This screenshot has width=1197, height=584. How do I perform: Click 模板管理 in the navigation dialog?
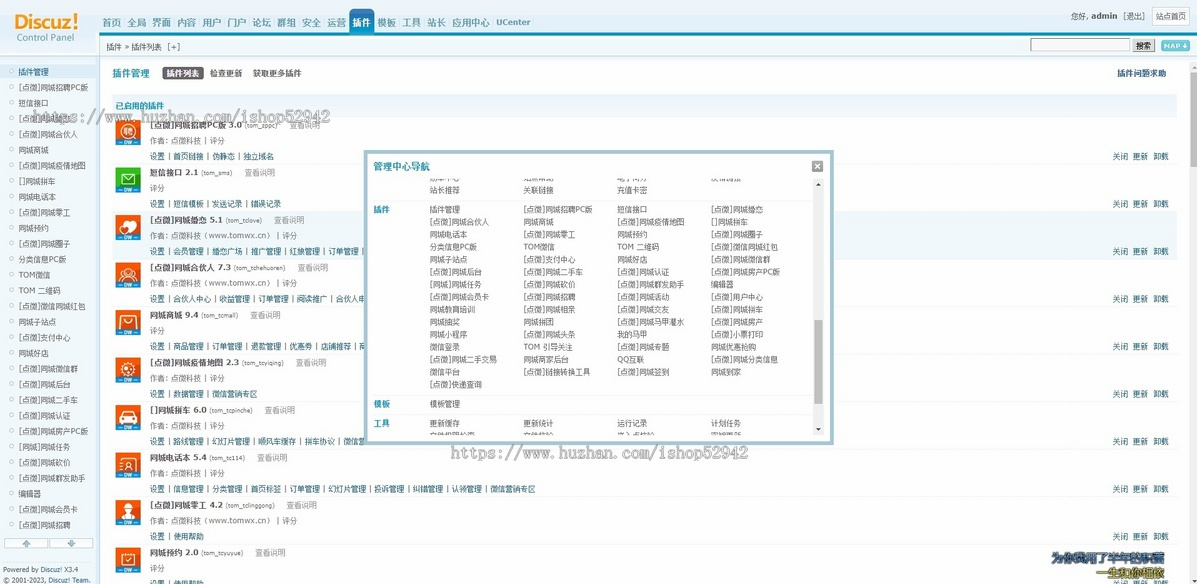pos(445,404)
